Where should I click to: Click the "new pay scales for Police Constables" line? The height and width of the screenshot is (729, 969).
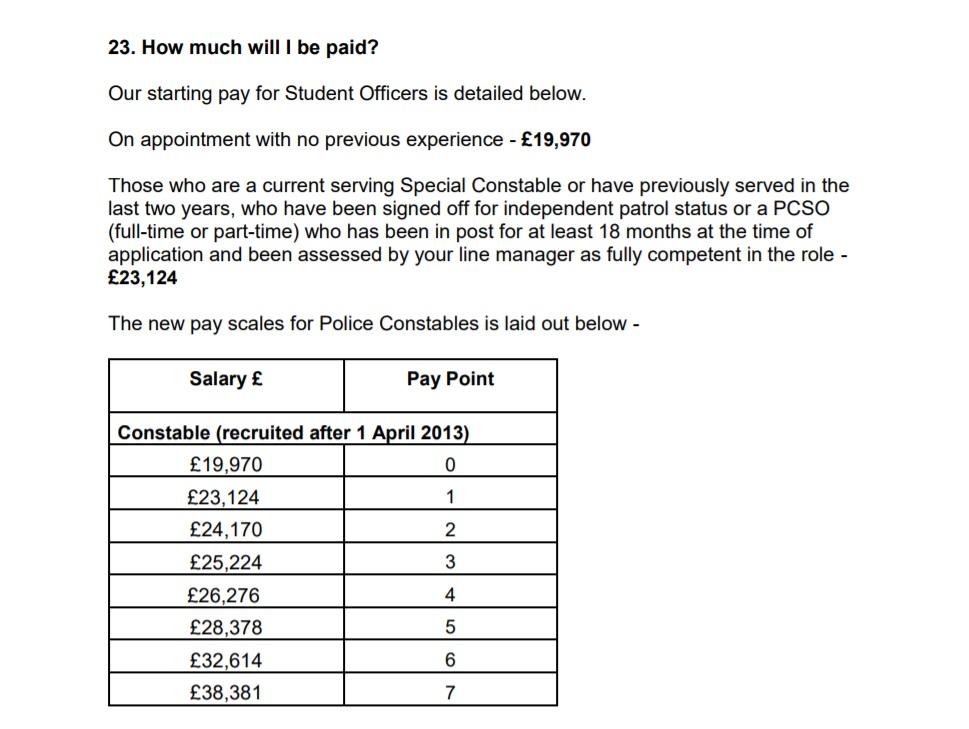(x=373, y=324)
